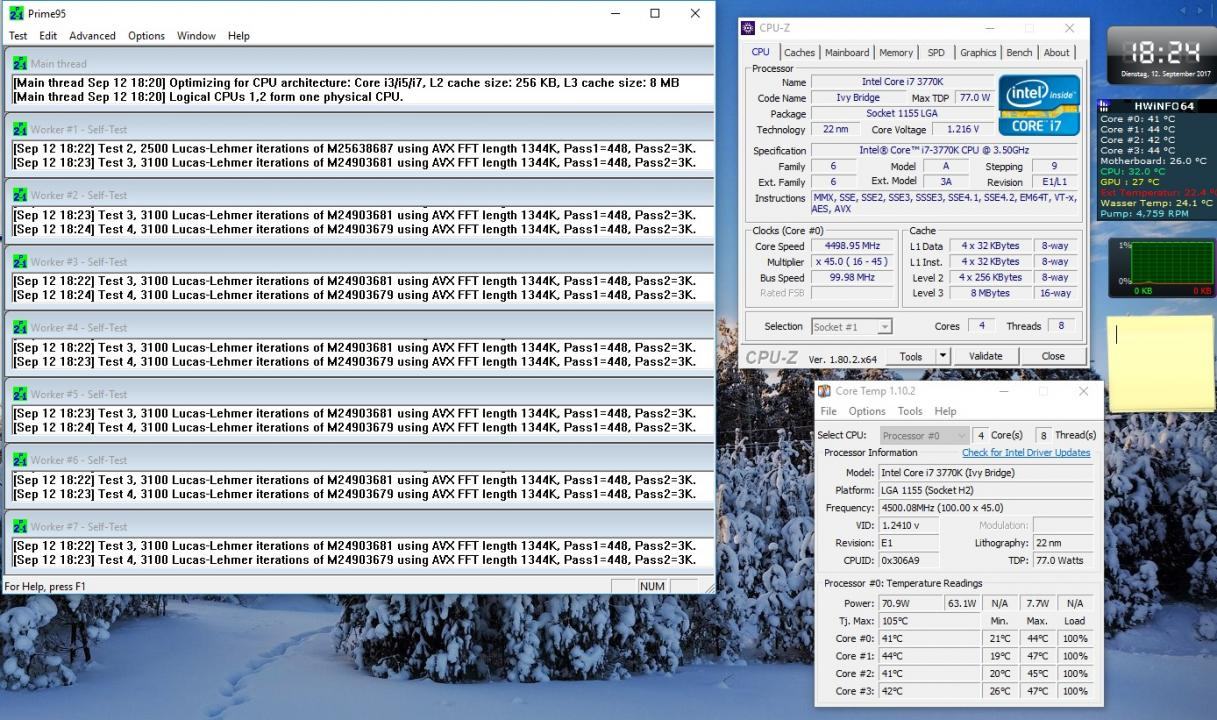
Task: Click the Worker #4 Self-Test title bar
Action: click(361, 327)
